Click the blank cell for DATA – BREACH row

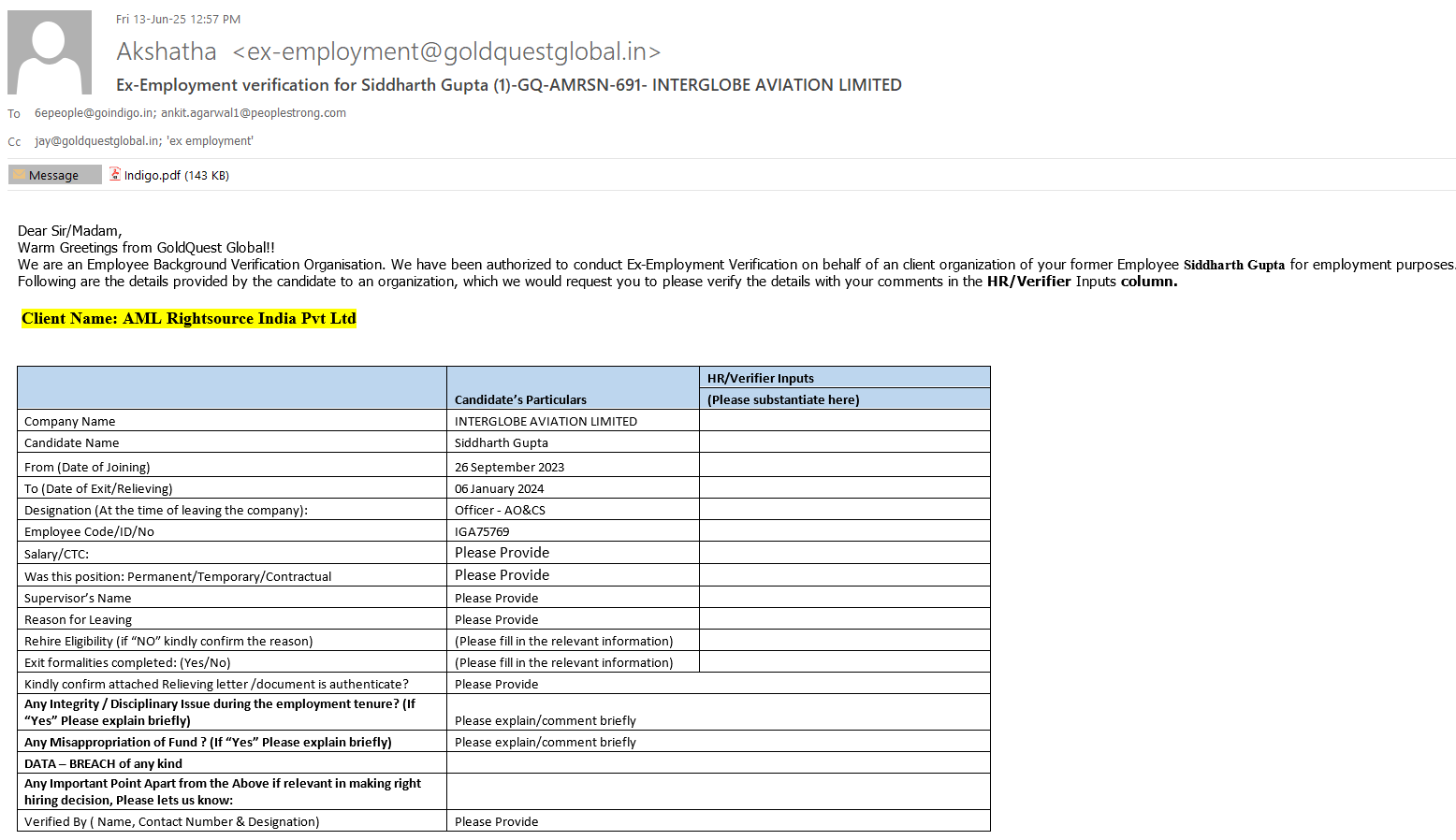tap(718, 763)
